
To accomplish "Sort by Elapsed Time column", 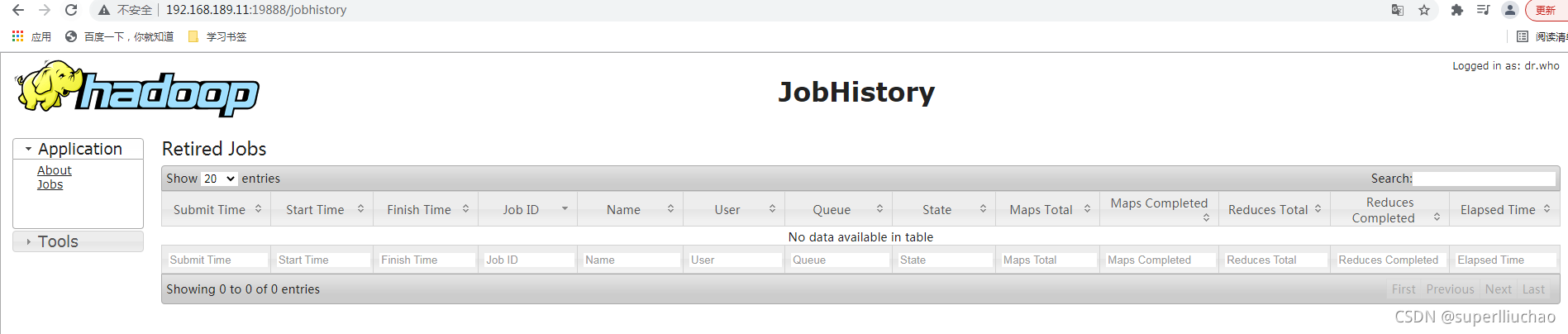I will click(1504, 210).
